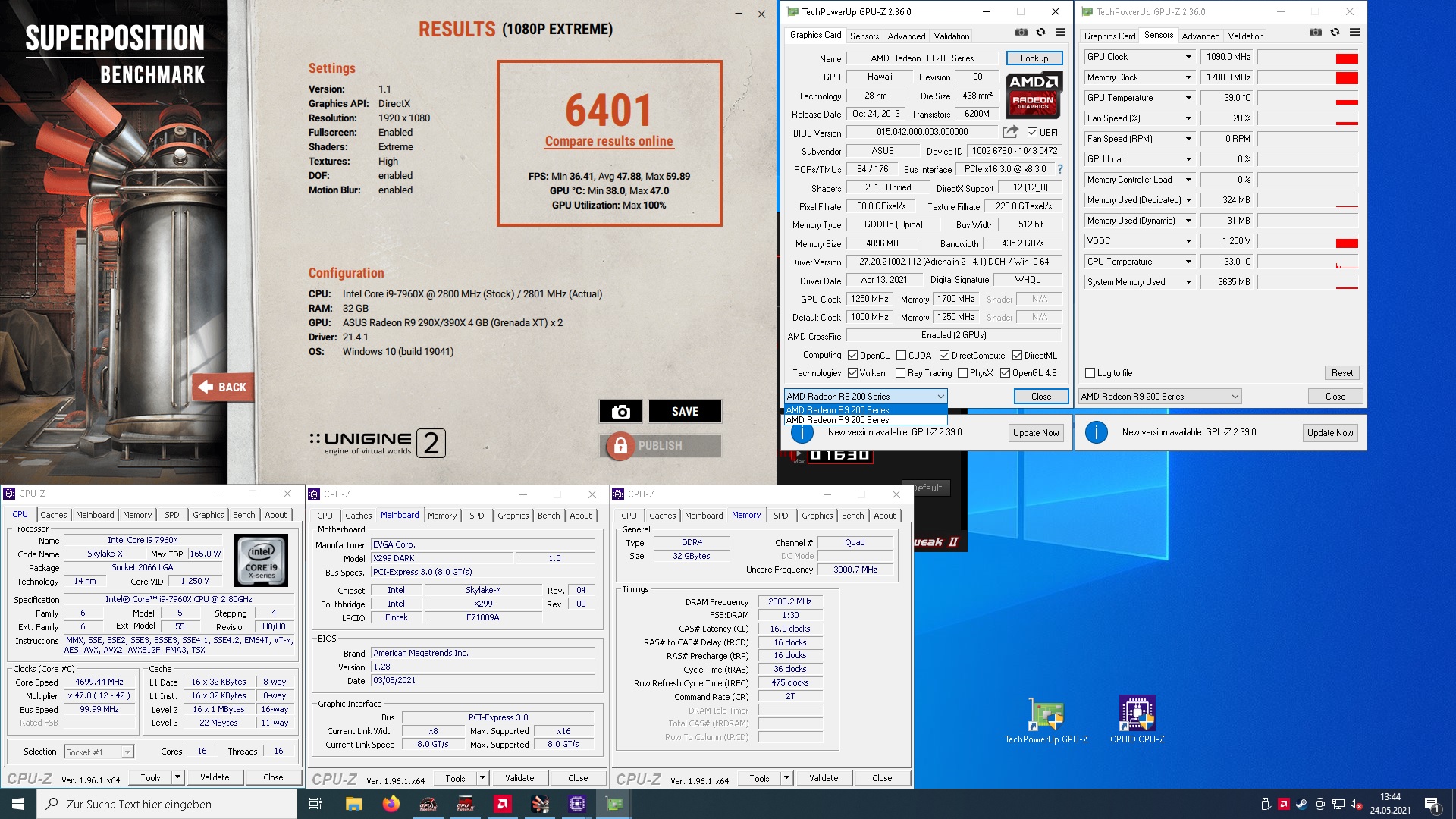Image resolution: width=1456 pixels, height=819 pixels.
Task: Switch to the CPU-Z taskbar icon
Action: tap(576, 804)
